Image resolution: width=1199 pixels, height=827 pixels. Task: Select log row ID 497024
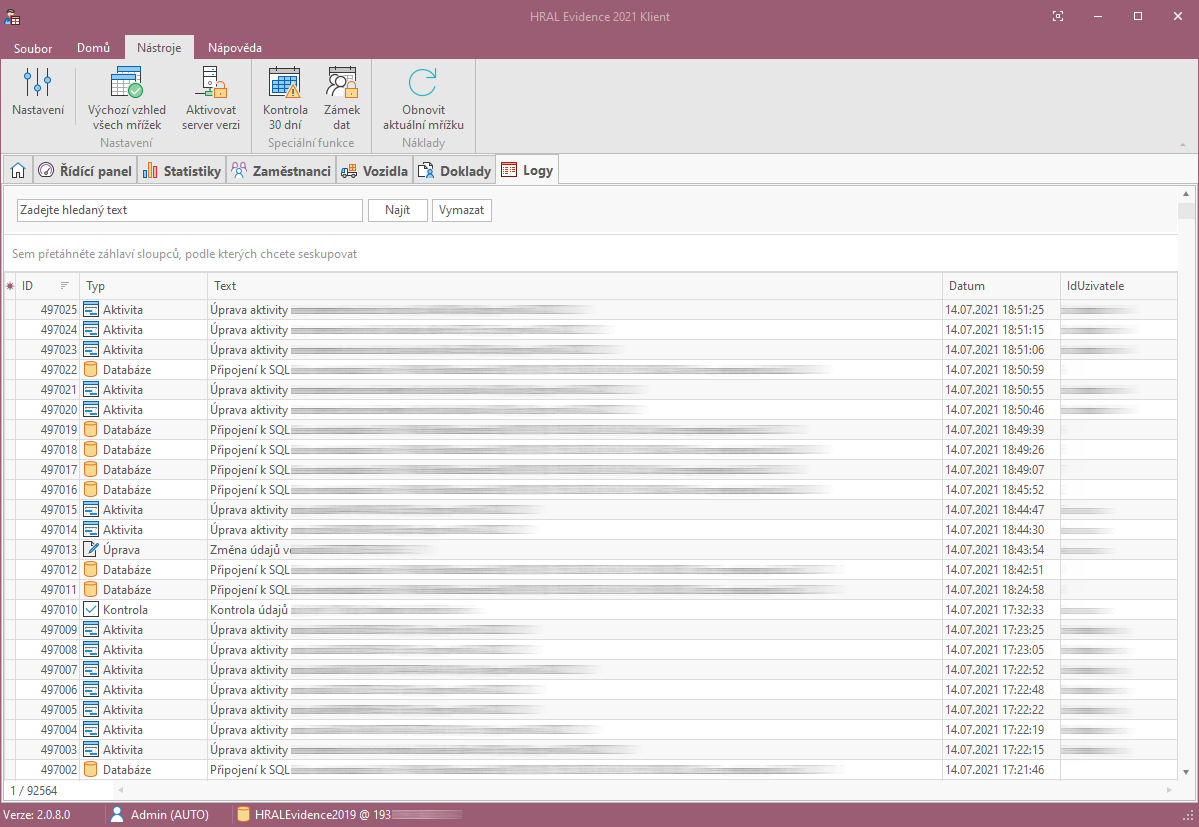pyautogui.click(x=59, y=329)
